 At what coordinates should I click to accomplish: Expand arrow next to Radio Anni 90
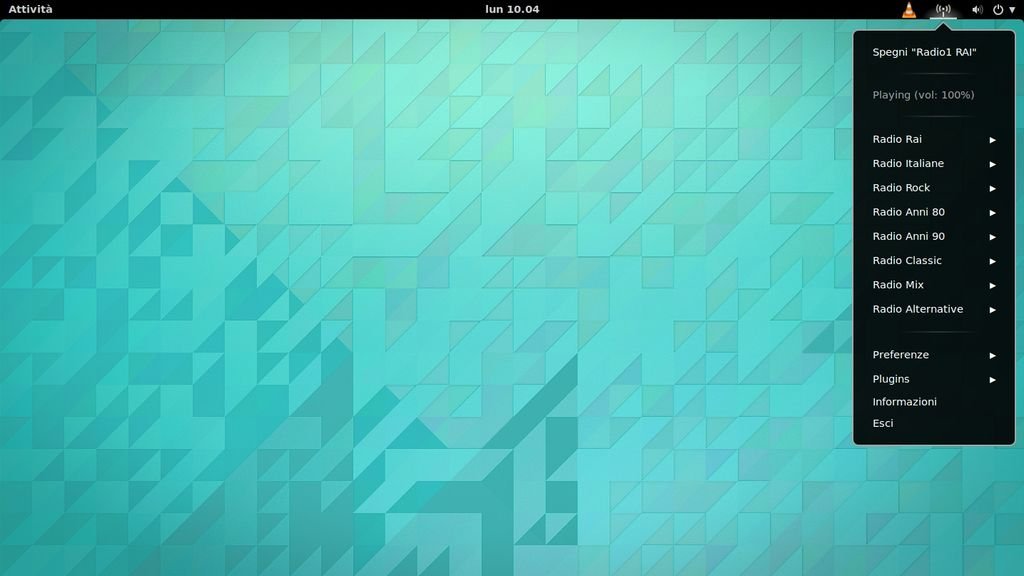pyautogui.click(x=992, y=236)
